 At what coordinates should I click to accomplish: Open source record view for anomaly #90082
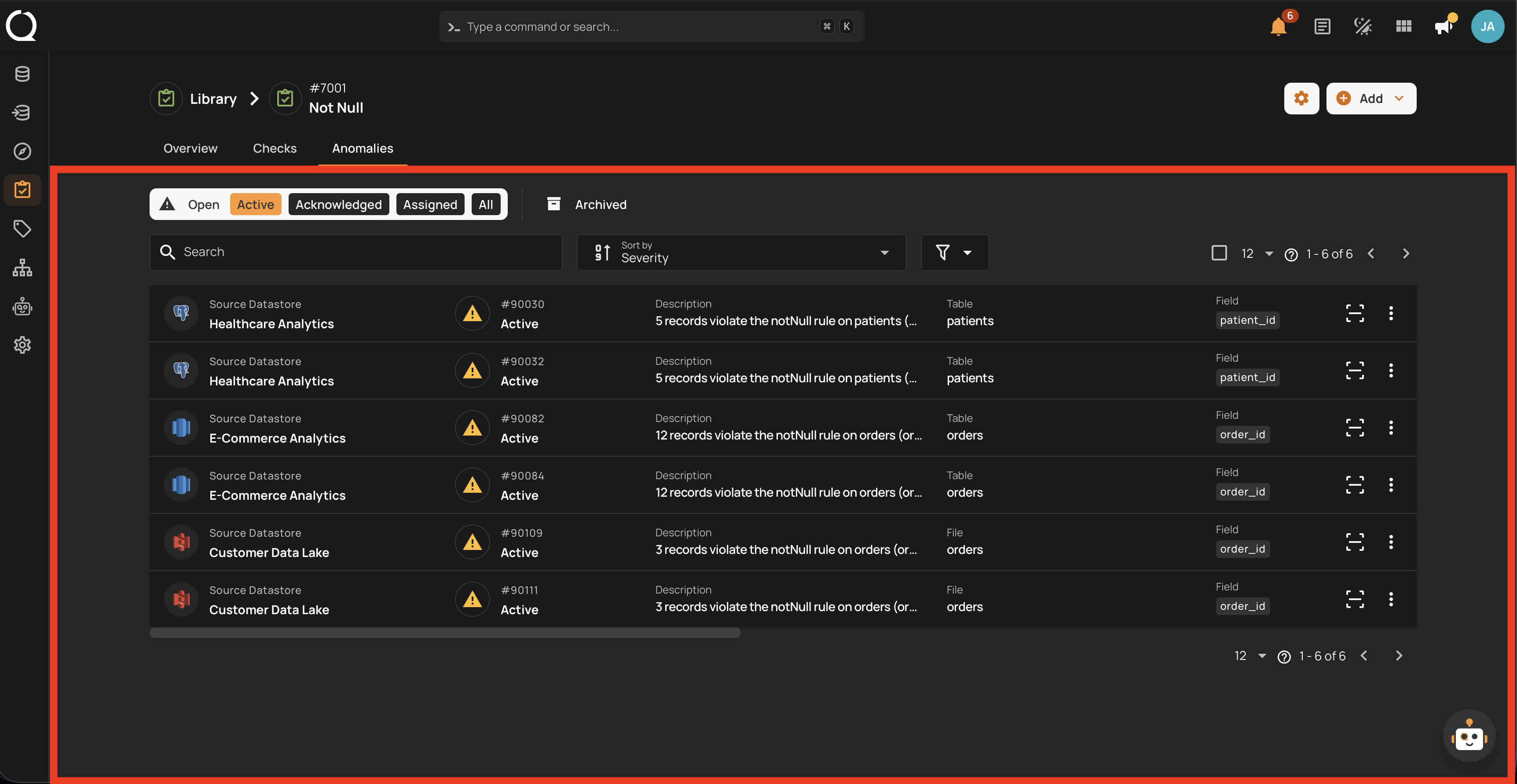[x=1355, y=428]
